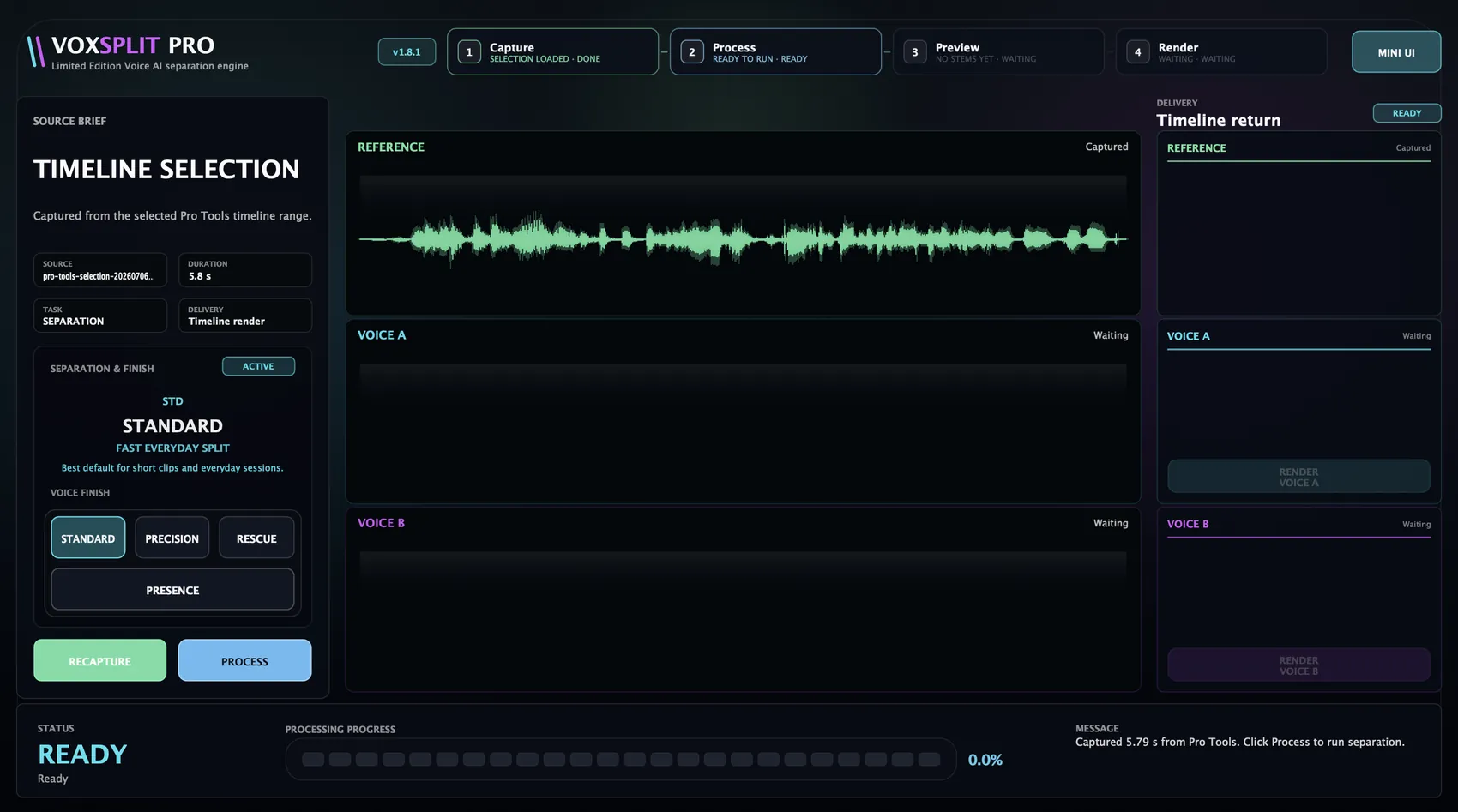Click the SOURCE pro-tools-selection file field

pos(100,270)
